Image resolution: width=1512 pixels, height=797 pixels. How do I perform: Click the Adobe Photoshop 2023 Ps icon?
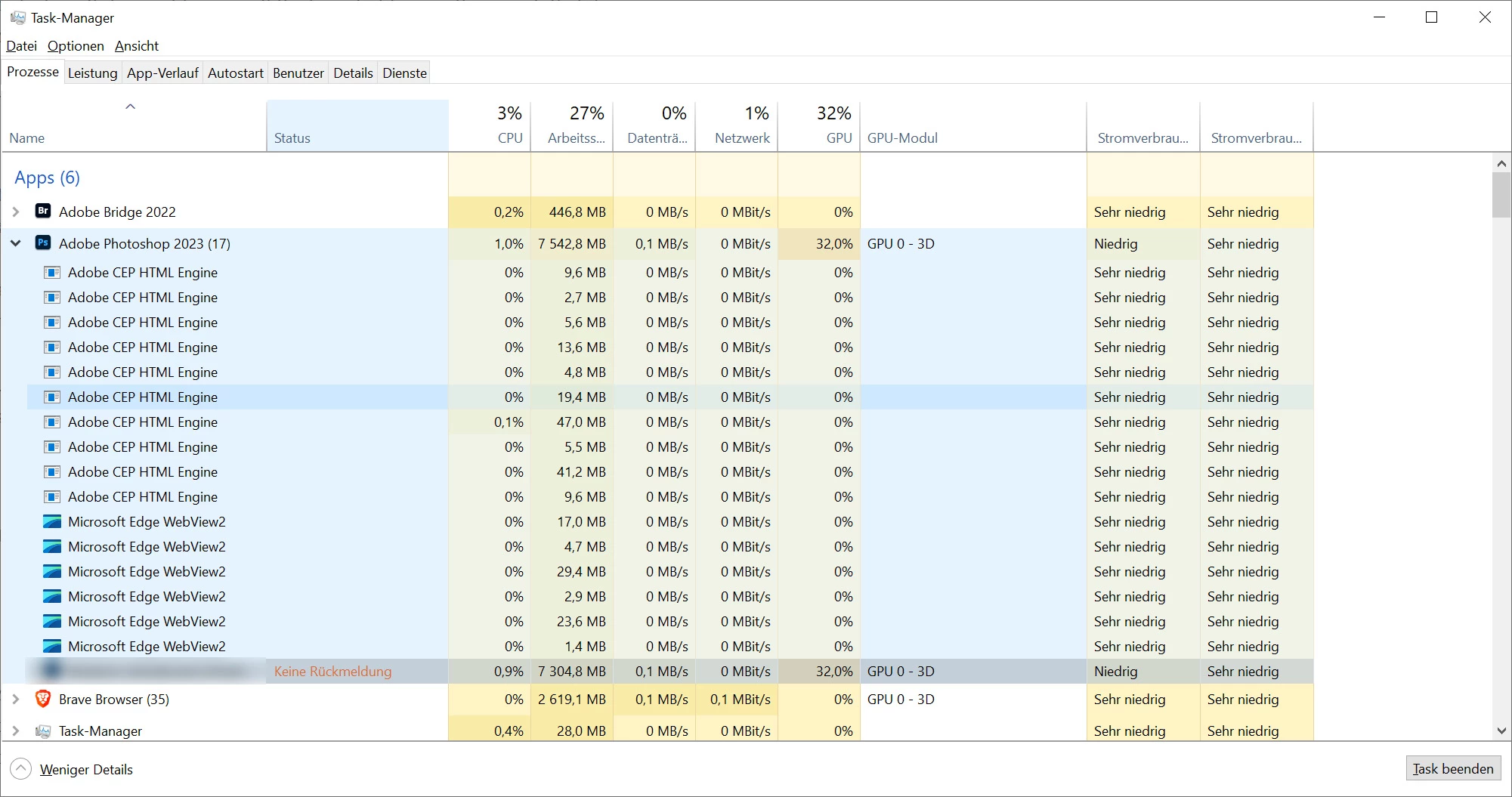tap(43, 243)
